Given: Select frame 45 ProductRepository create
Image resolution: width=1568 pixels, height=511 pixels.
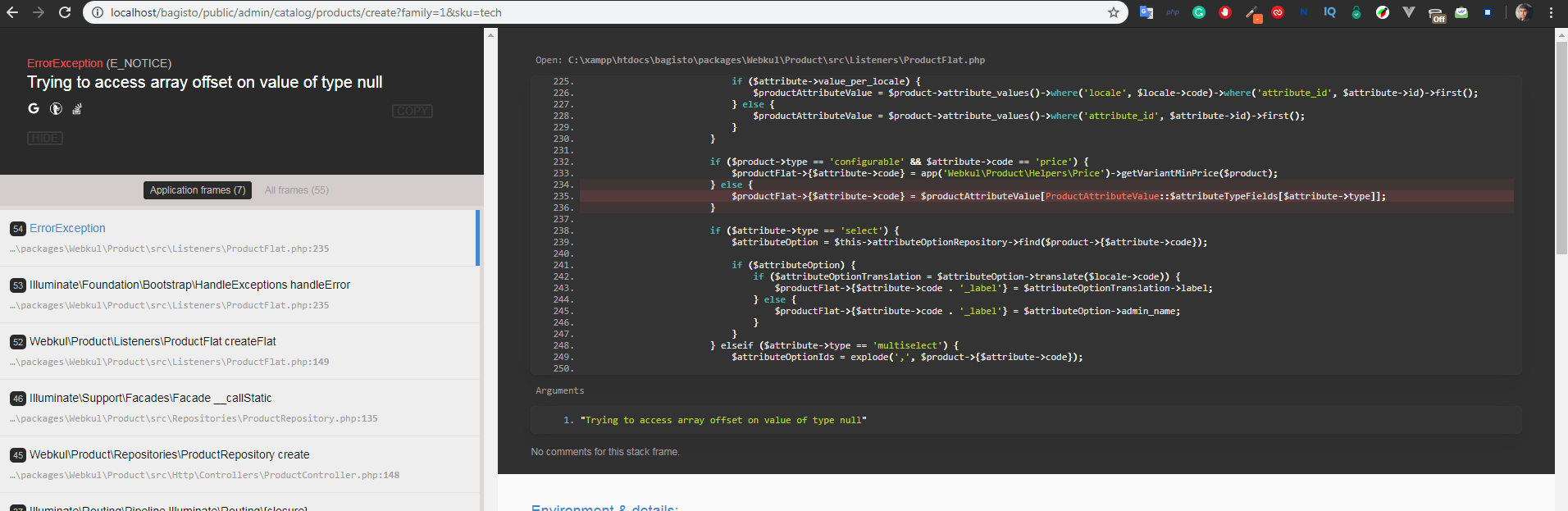Looking at the screenshot, I should tap(239, 464).
